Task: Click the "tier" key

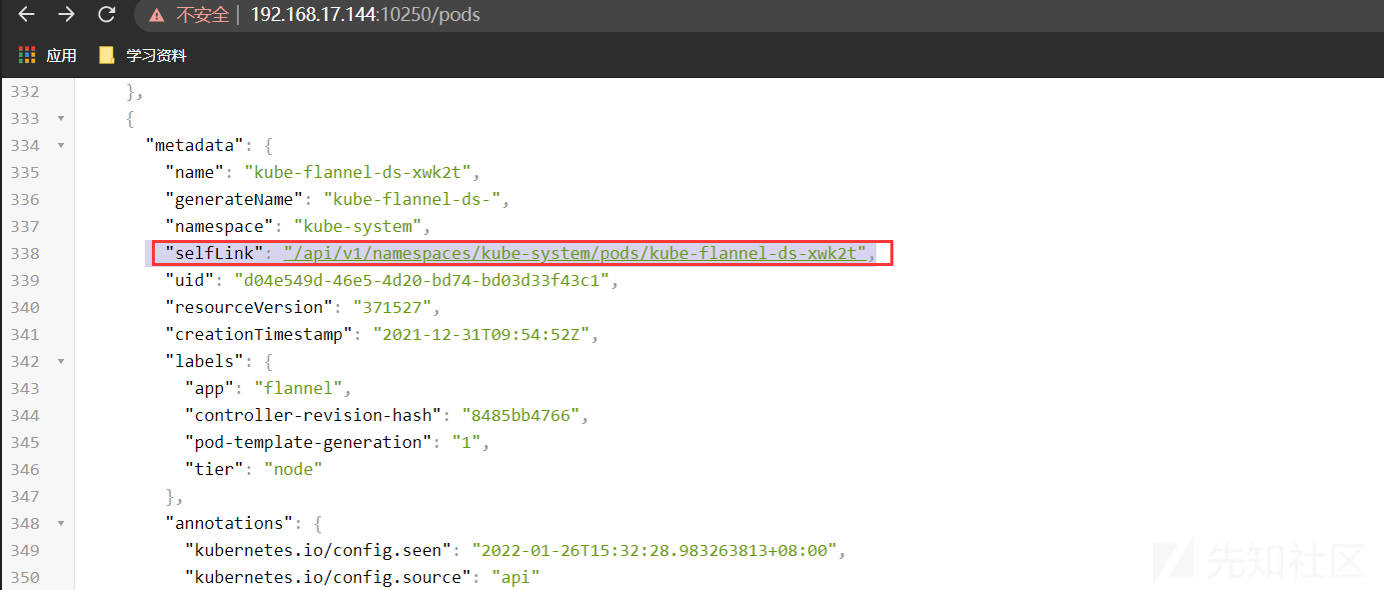Action: coord(215,469)
